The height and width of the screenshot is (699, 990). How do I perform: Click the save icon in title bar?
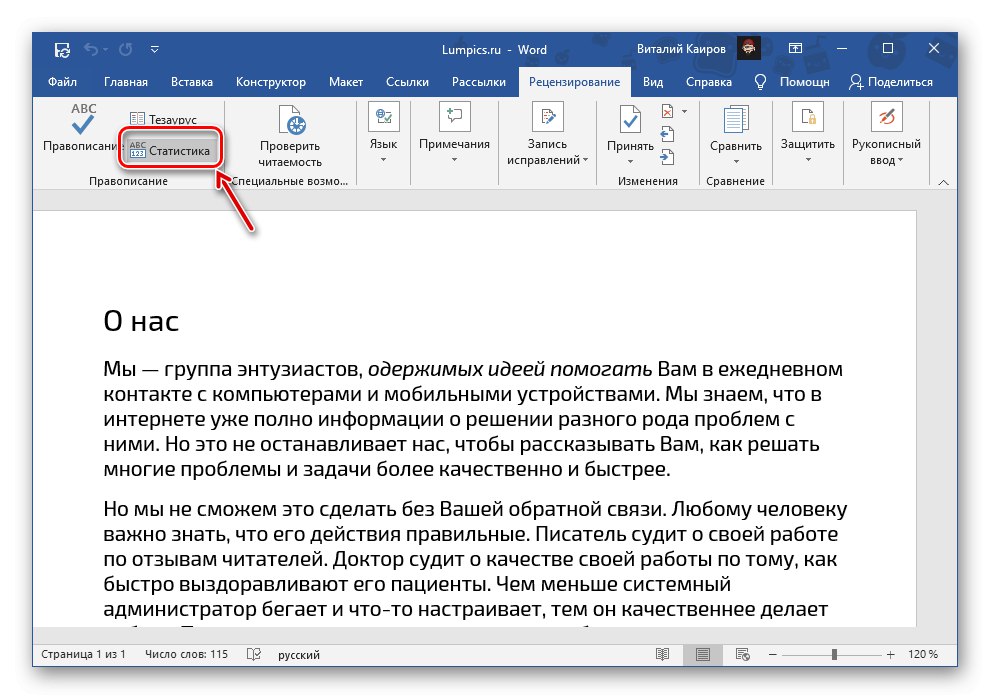[x=62, y=48]
